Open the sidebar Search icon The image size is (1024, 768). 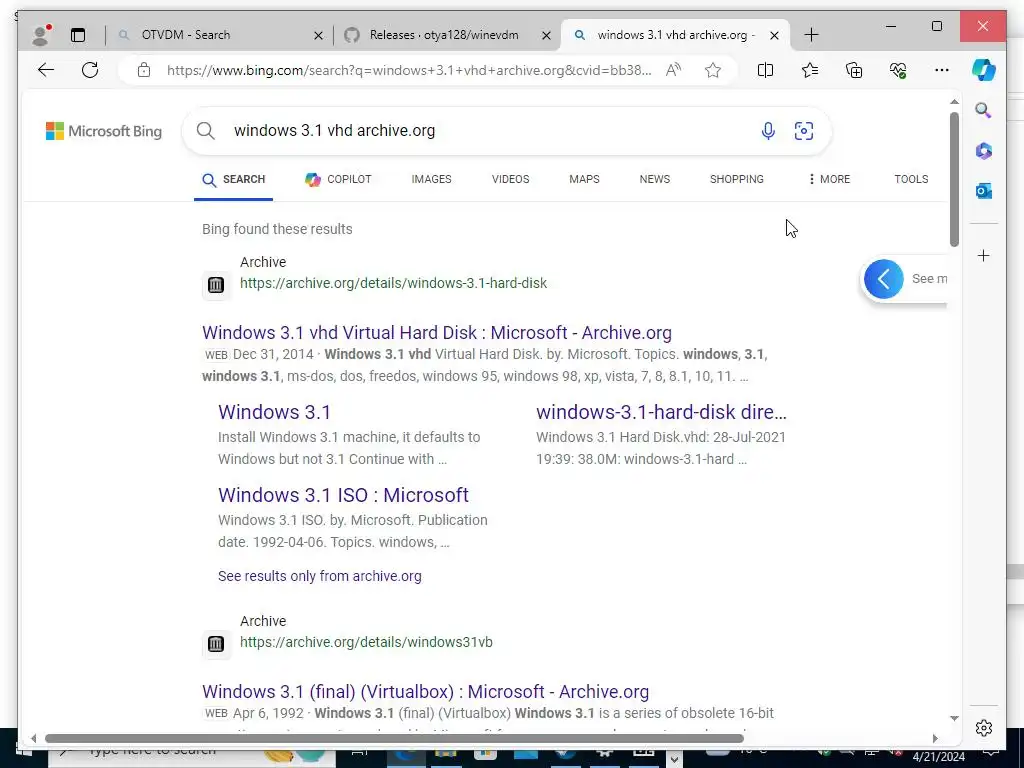984,110
